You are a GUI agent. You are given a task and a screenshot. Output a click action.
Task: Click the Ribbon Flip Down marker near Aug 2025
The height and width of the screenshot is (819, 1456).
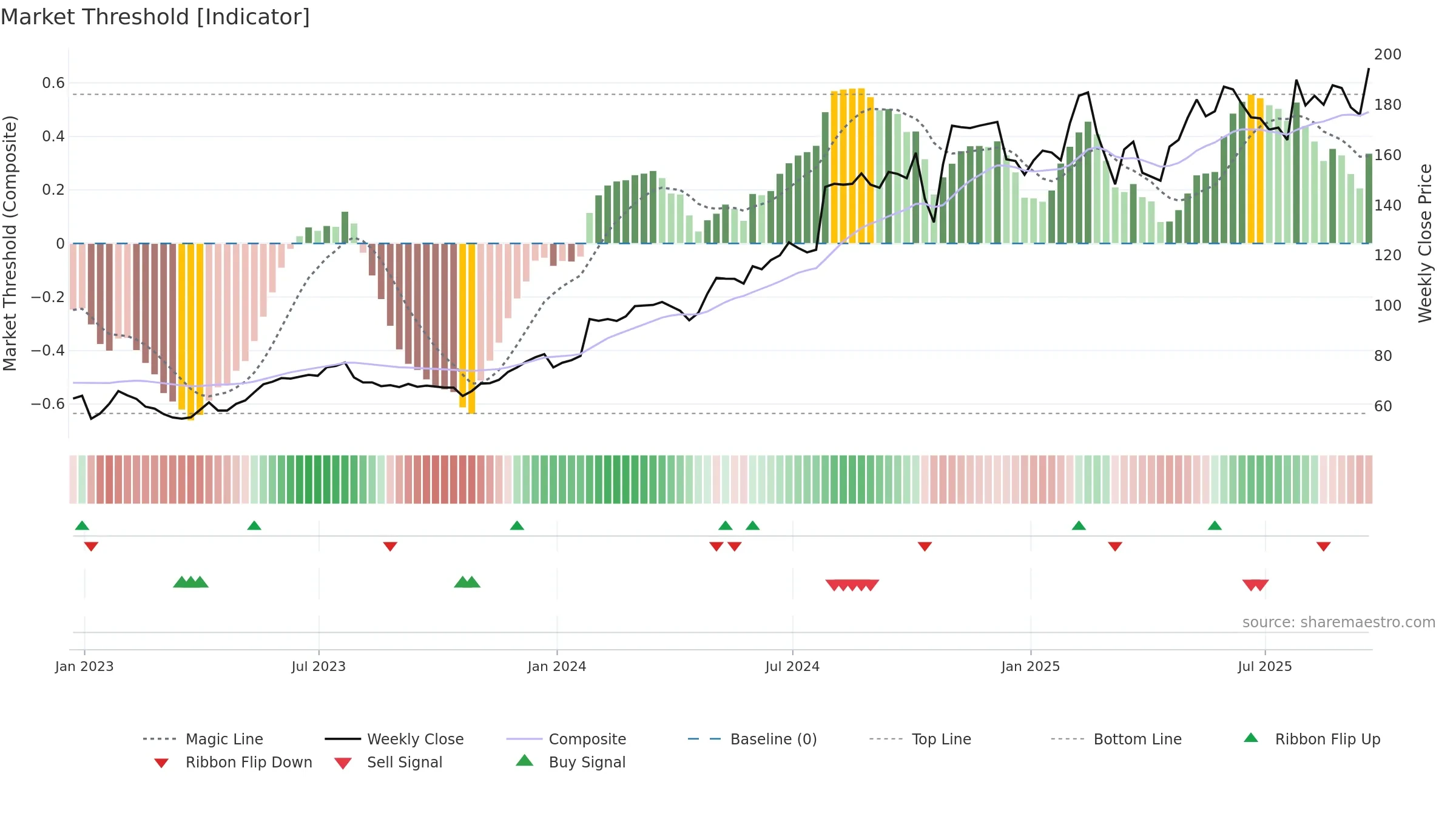[1324, 547]
